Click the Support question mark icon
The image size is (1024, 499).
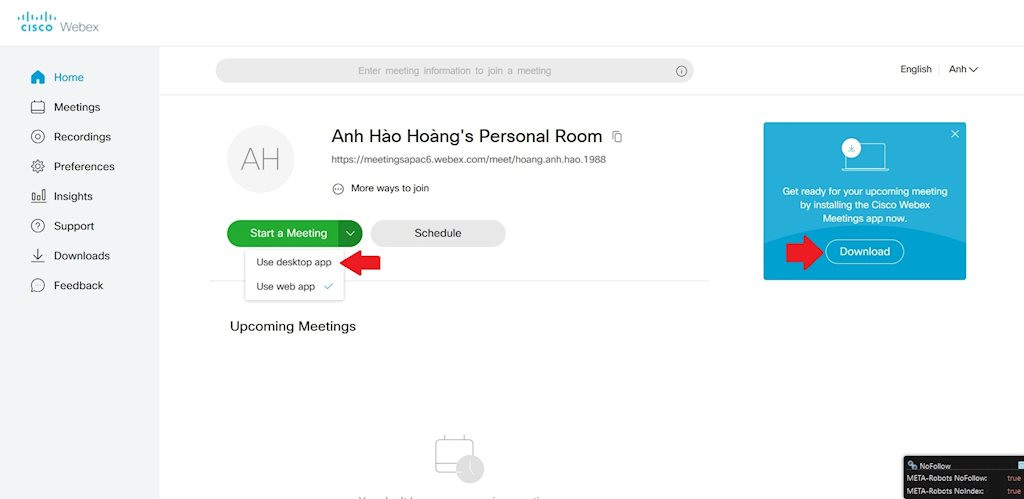click(38, 226)
